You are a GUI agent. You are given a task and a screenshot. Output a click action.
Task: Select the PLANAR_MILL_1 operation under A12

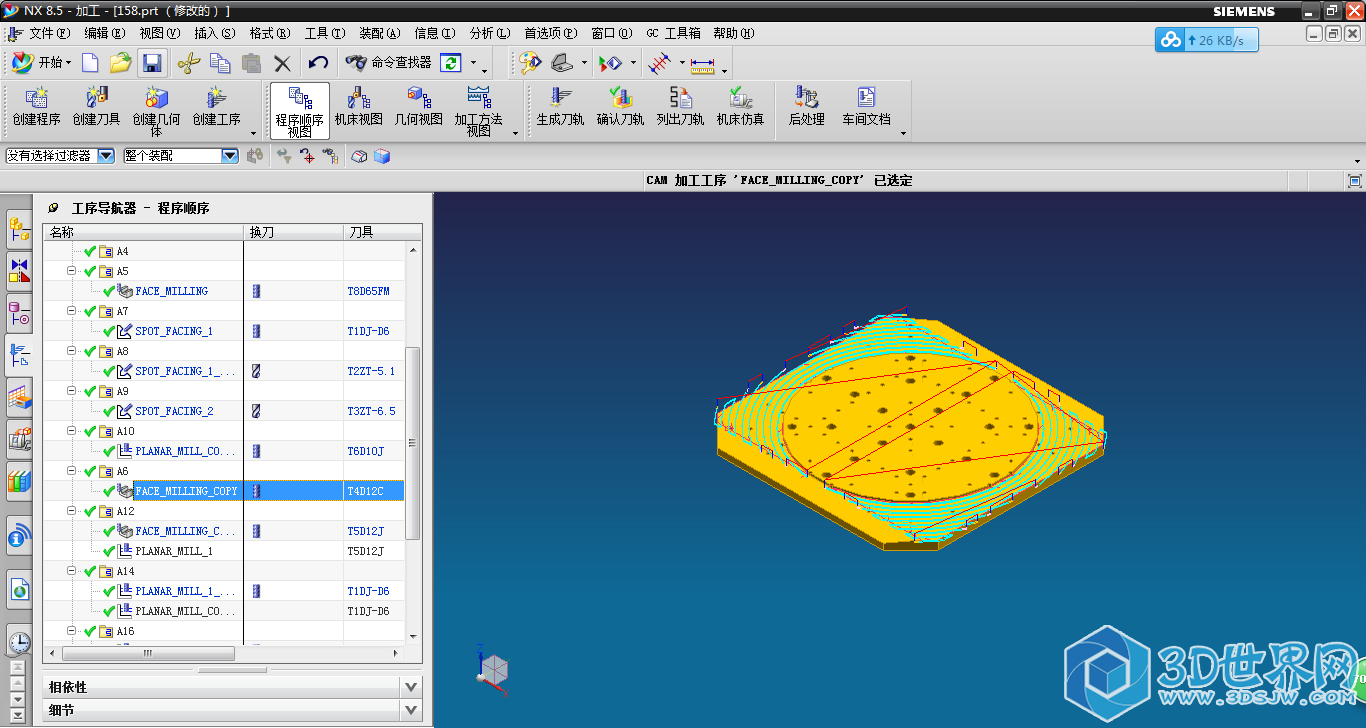[x=174, y=551]
